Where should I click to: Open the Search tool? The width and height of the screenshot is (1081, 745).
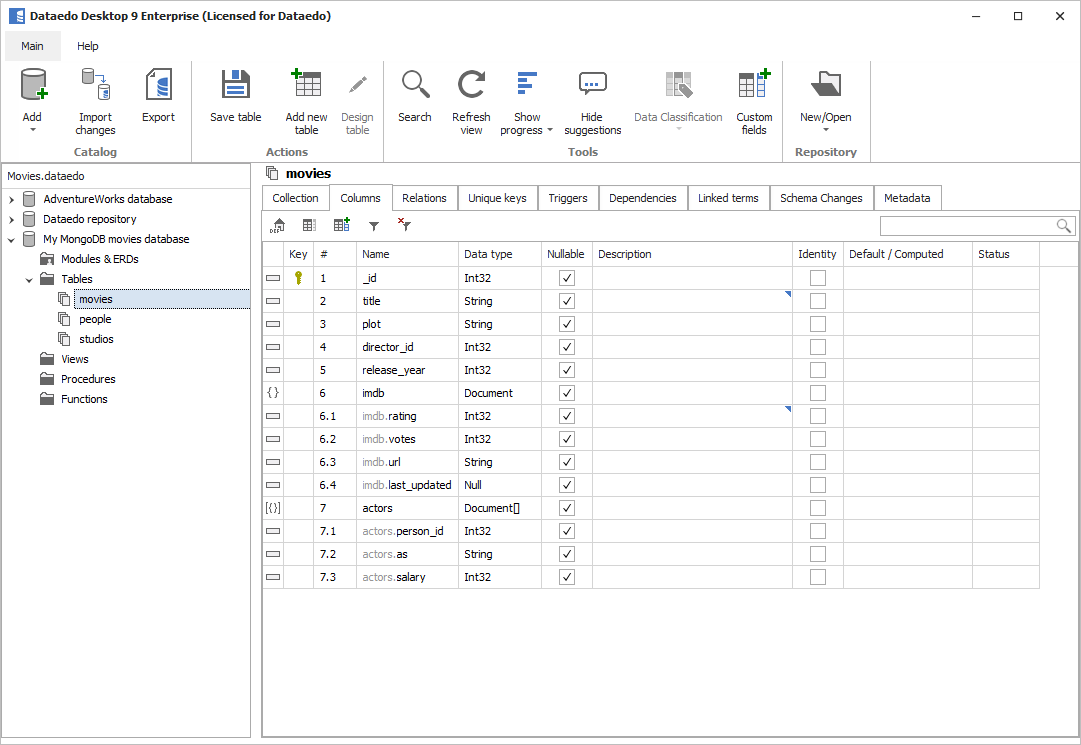414,87
